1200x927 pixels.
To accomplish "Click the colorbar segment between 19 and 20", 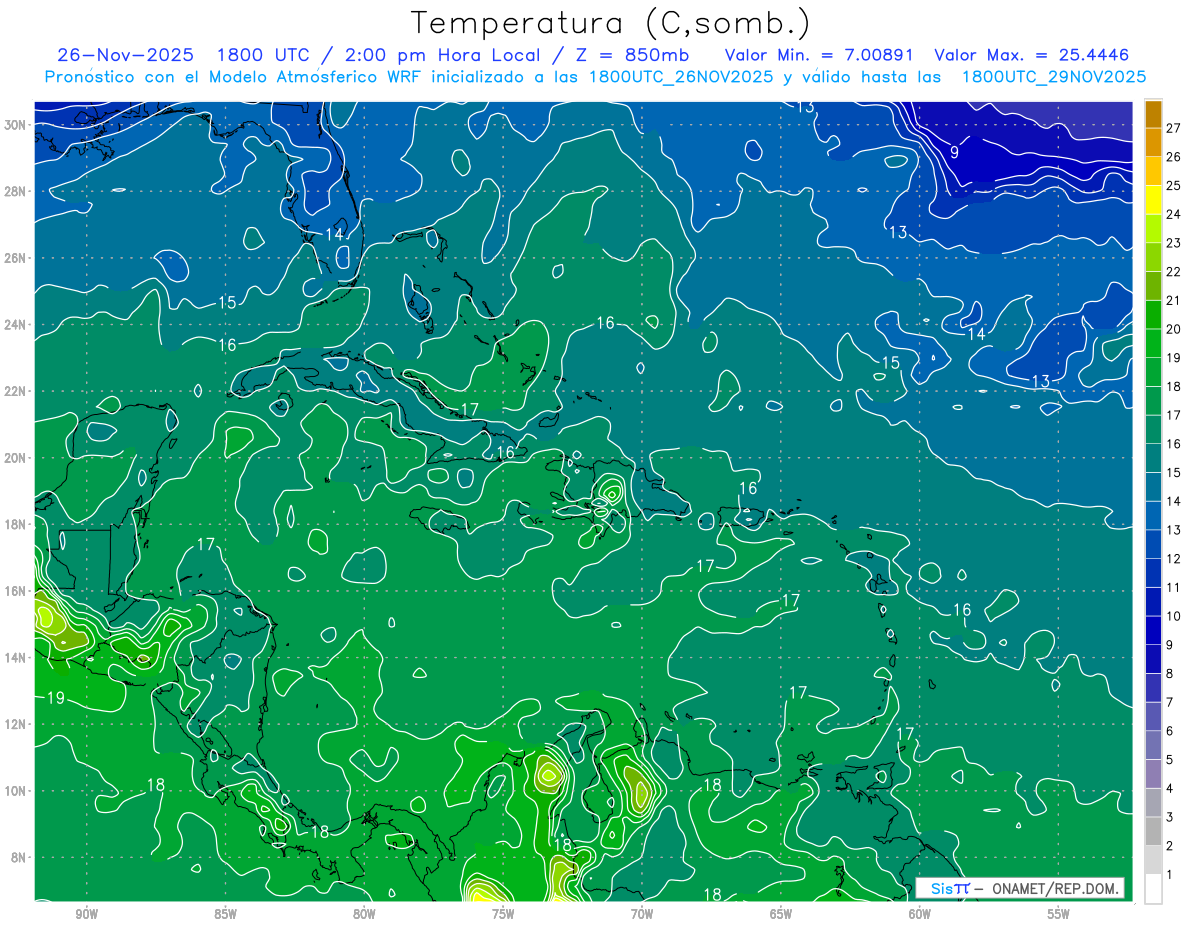I will coord(1154,344).
